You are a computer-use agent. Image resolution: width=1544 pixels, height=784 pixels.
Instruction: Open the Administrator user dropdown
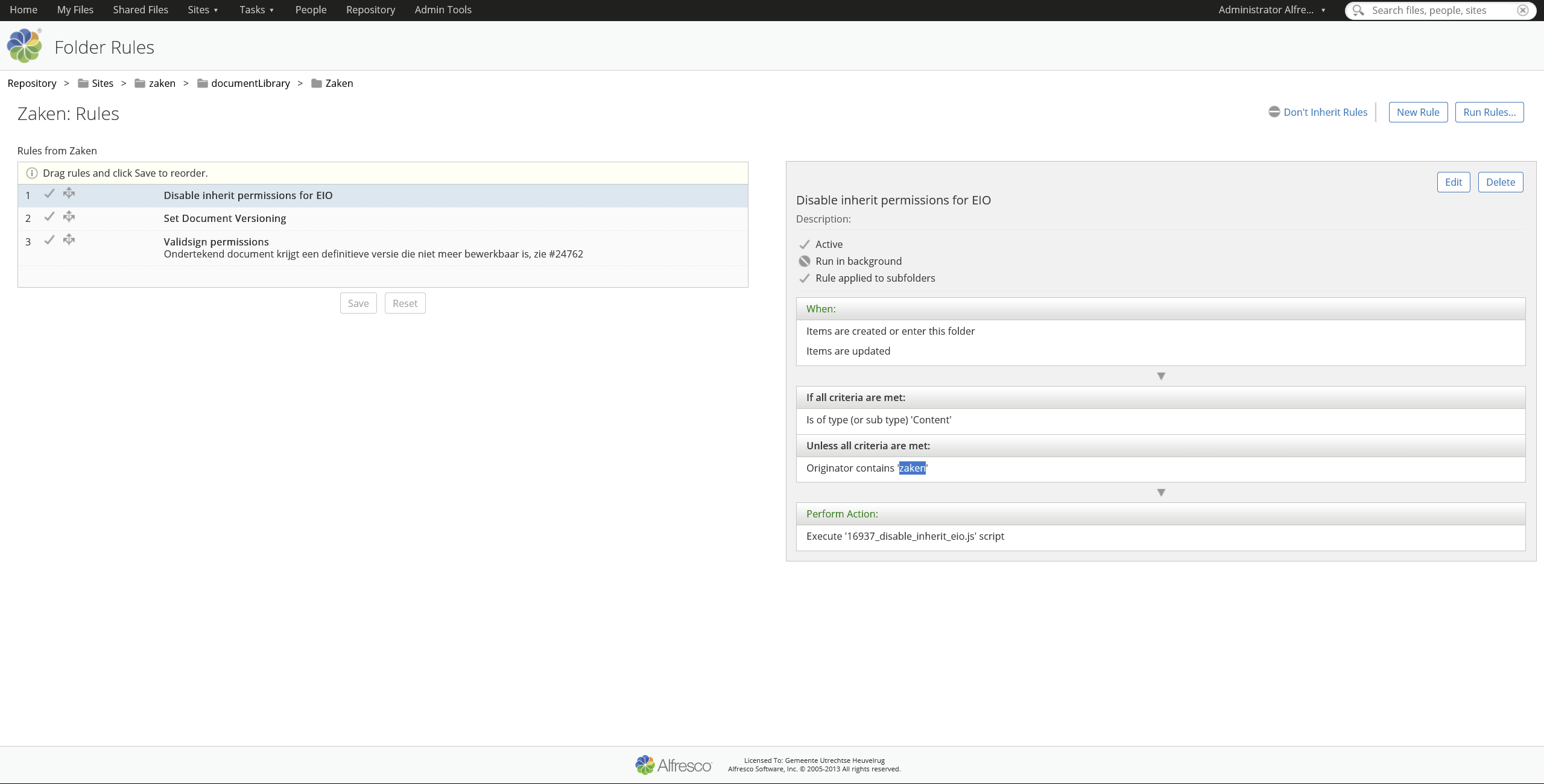(1271, 10)
